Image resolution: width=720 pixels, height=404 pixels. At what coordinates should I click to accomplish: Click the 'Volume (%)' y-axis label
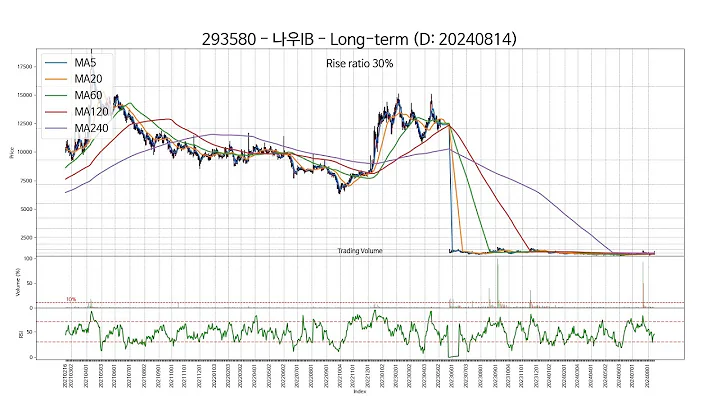(x=18, y=282)
